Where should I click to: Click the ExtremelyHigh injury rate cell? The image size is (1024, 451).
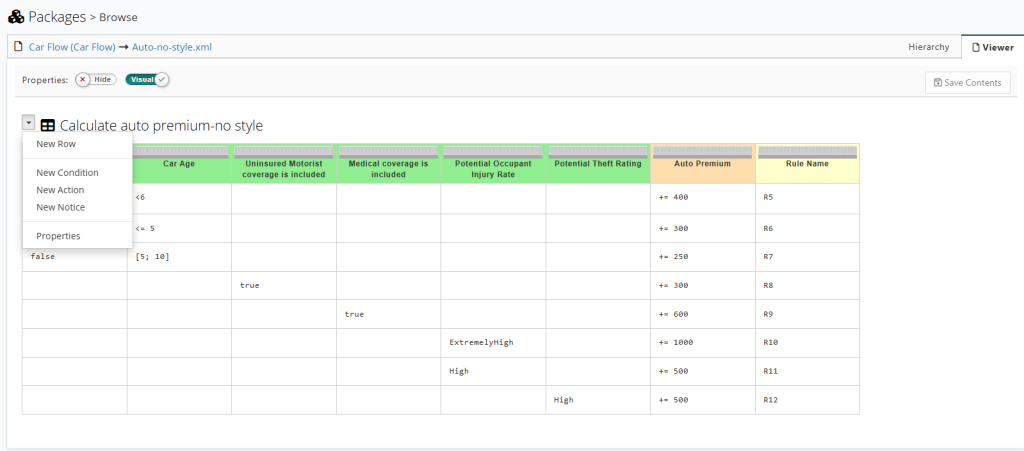(493, 343)
